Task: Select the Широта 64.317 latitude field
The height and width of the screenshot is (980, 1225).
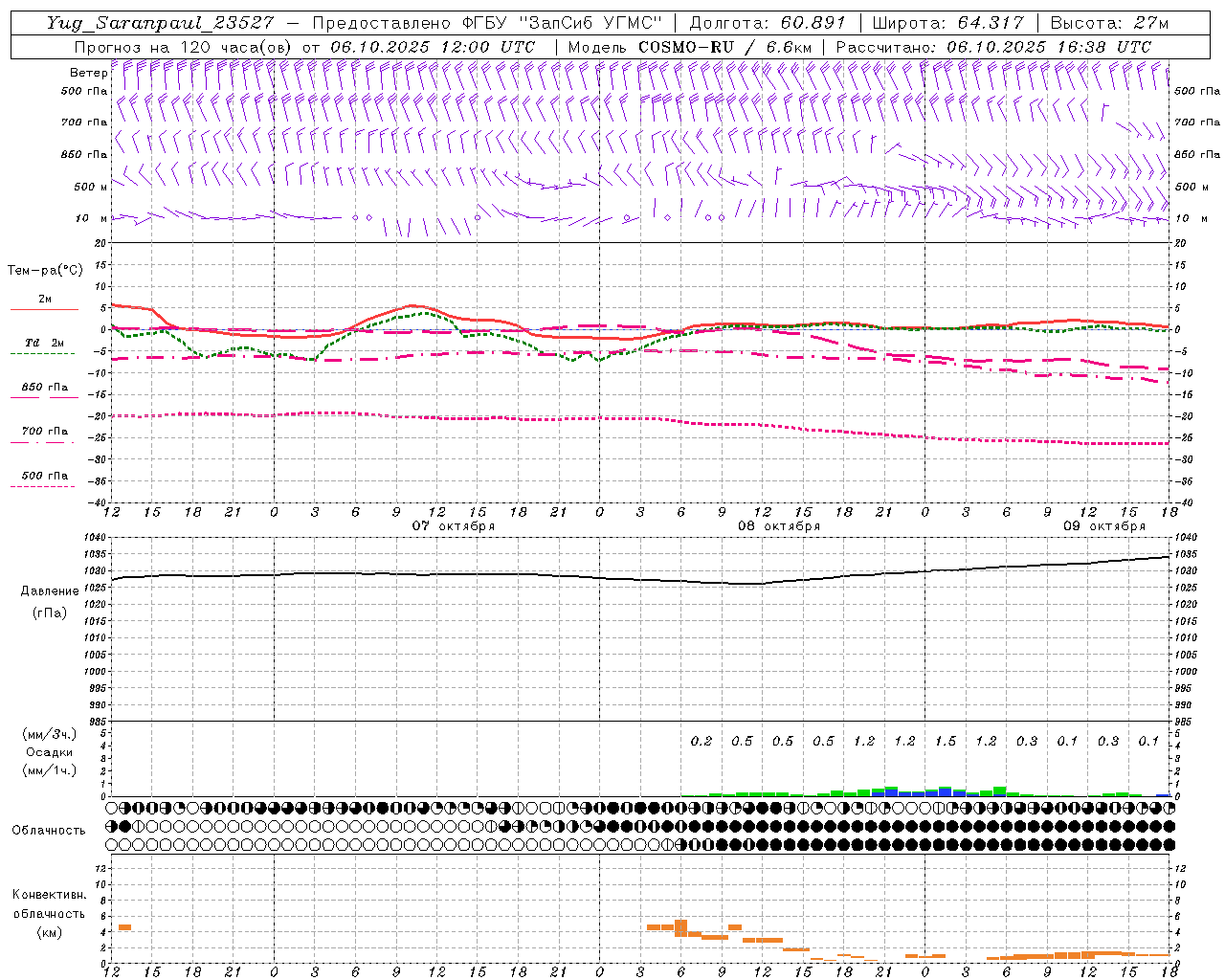Action: tap(947, 23)
